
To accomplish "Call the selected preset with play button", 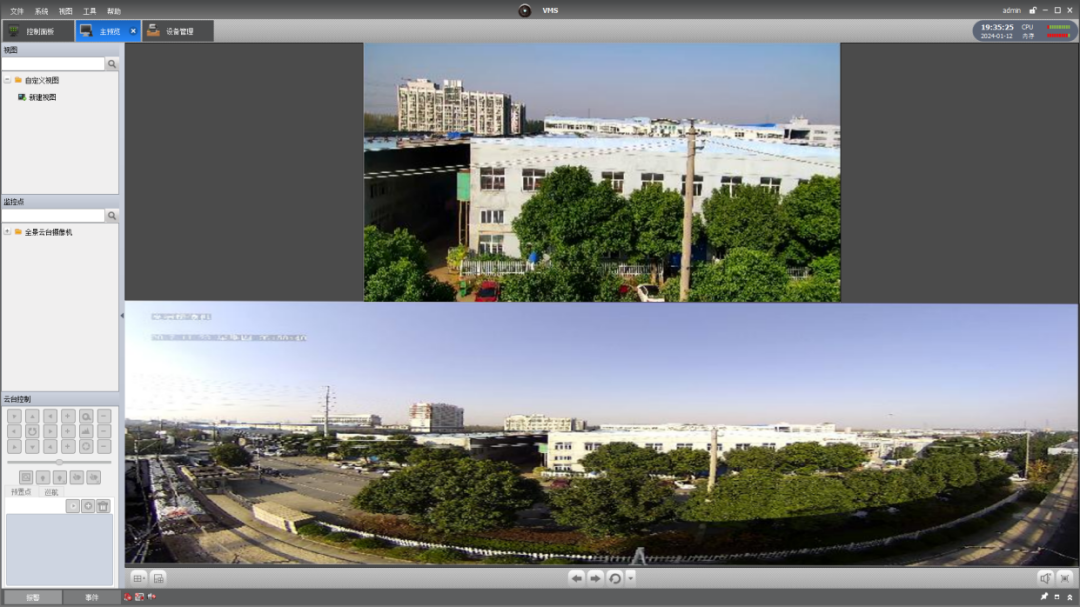I will pyautogui.click(x=72, y=506).
